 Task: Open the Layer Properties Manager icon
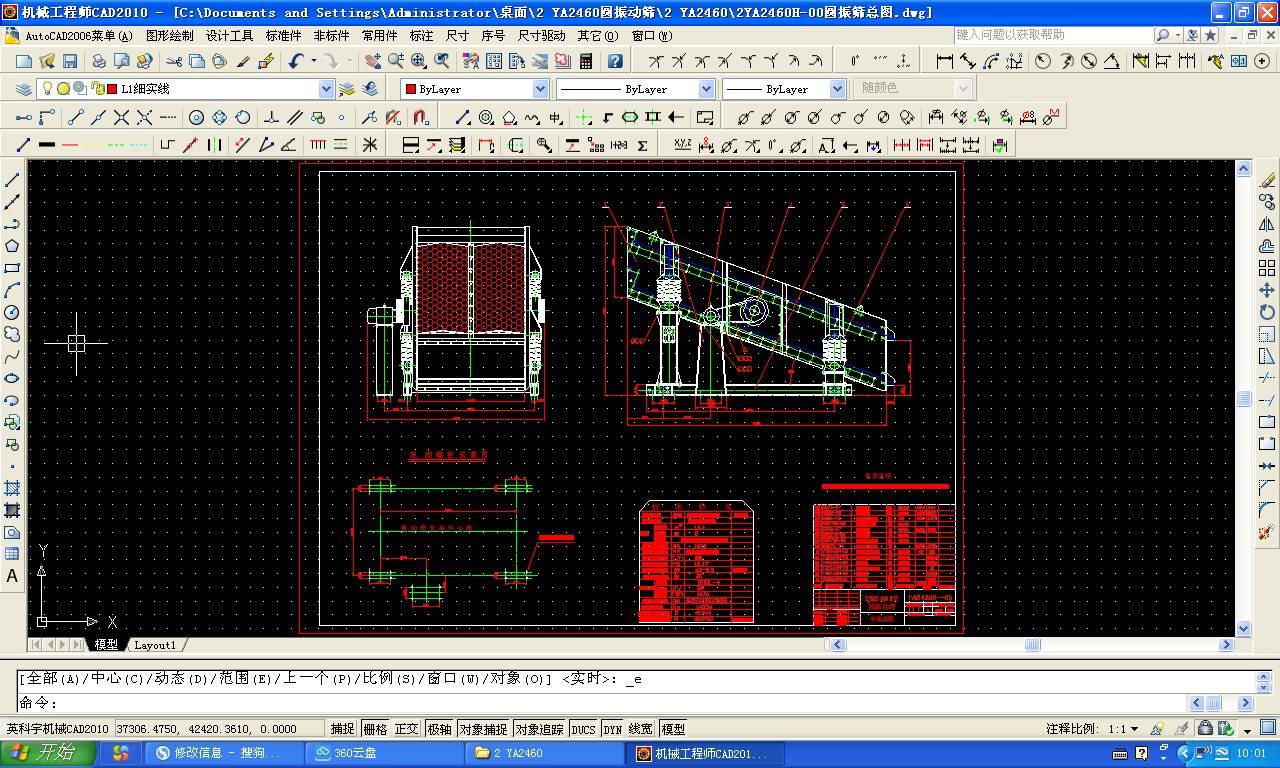coord(24,89)
